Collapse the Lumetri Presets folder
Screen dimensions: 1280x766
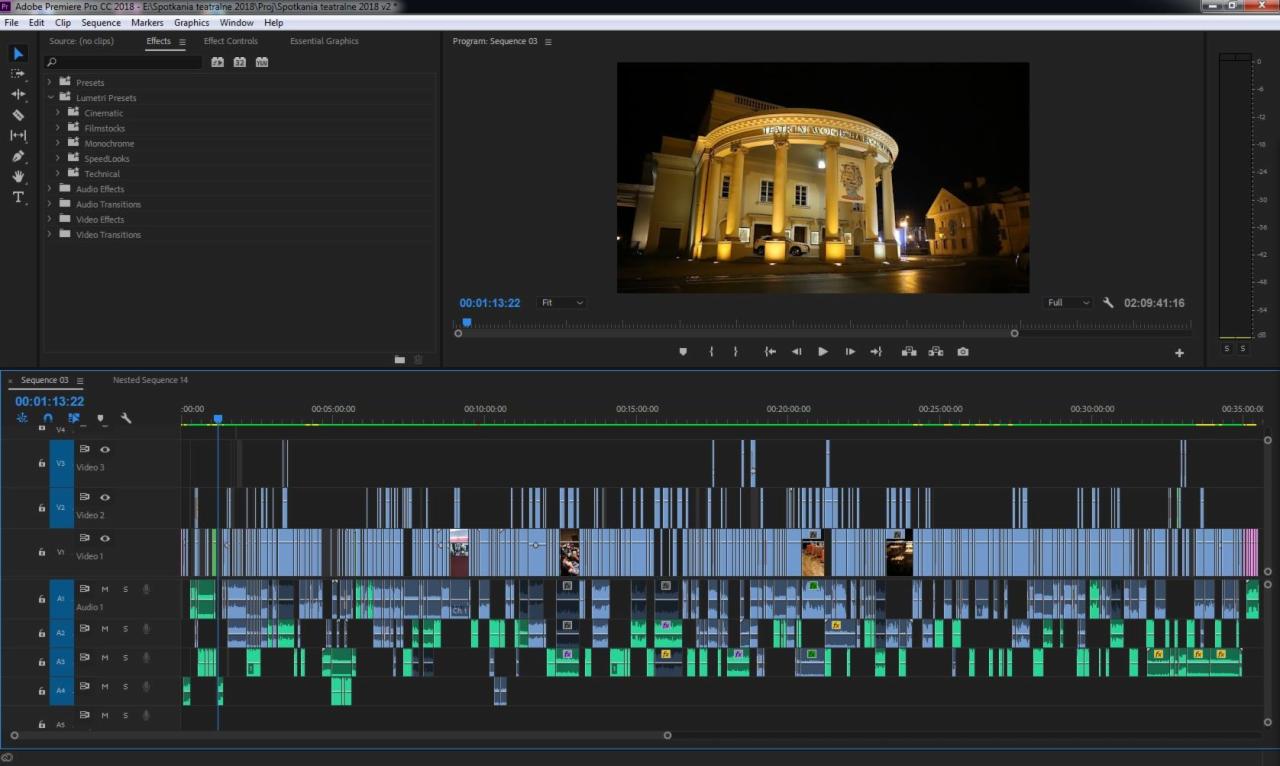click(50, 97)
